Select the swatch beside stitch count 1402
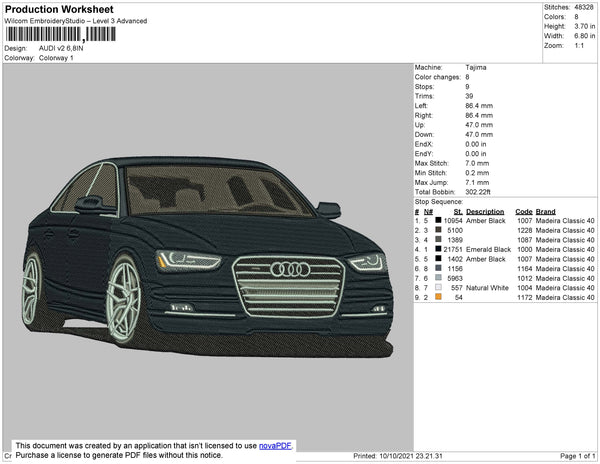Screen dimensions: 600x464 pos(438,259)
